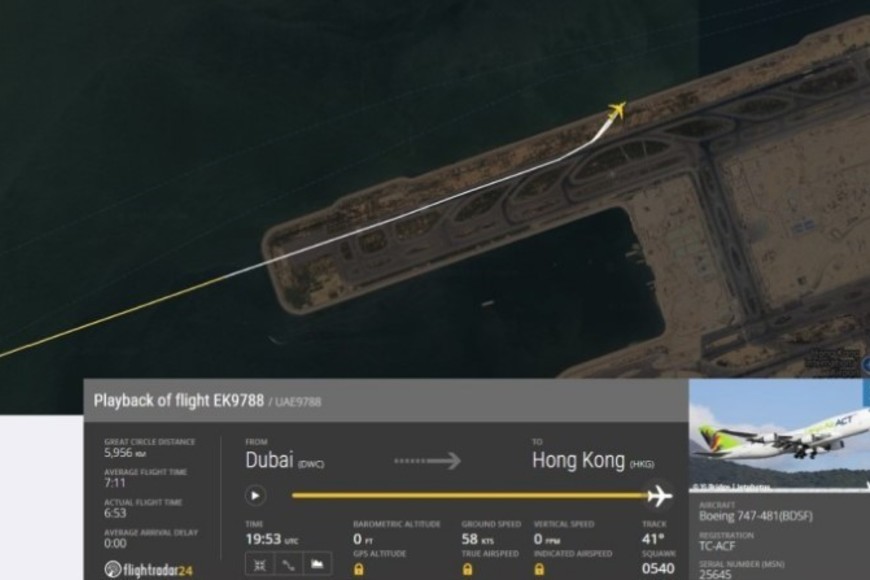Image resolution: width=870 pixels, height=580 pixels.
Task: Toggle the speed and altitude graph
Action: [x=317, y=565]
